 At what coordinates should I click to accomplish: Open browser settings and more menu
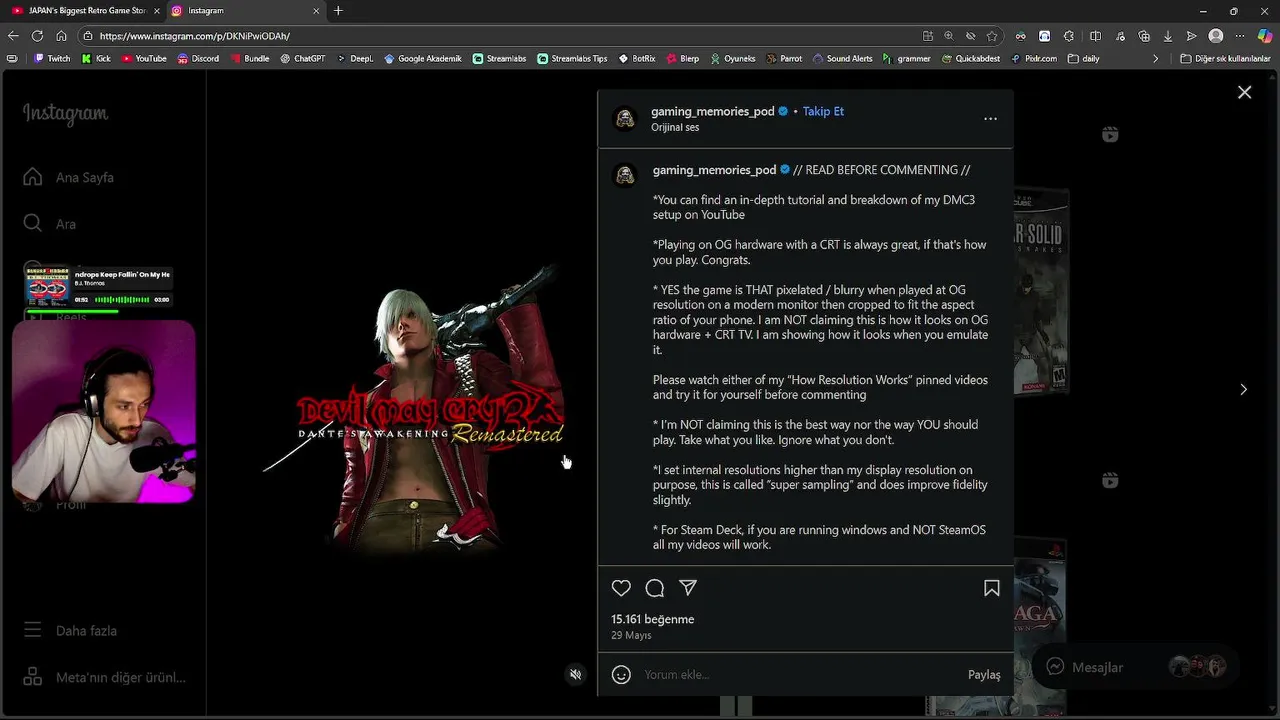(x=1240, y=36)
